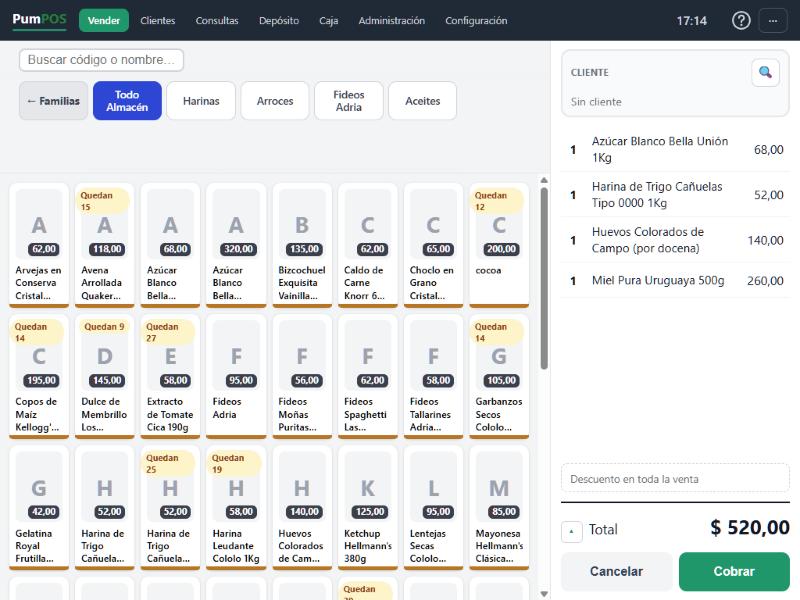Focus the product search field

tap(101, 60)
